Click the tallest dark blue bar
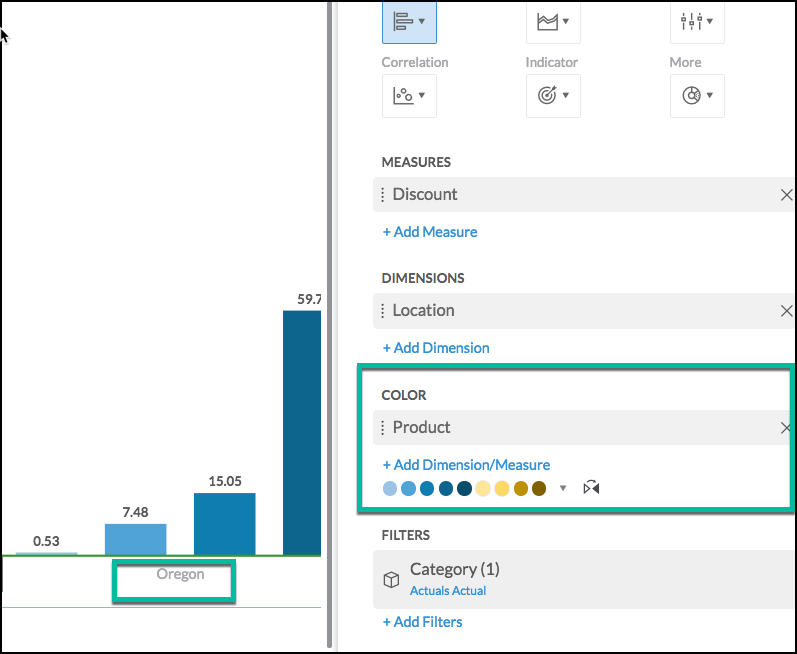 [302, 432]
